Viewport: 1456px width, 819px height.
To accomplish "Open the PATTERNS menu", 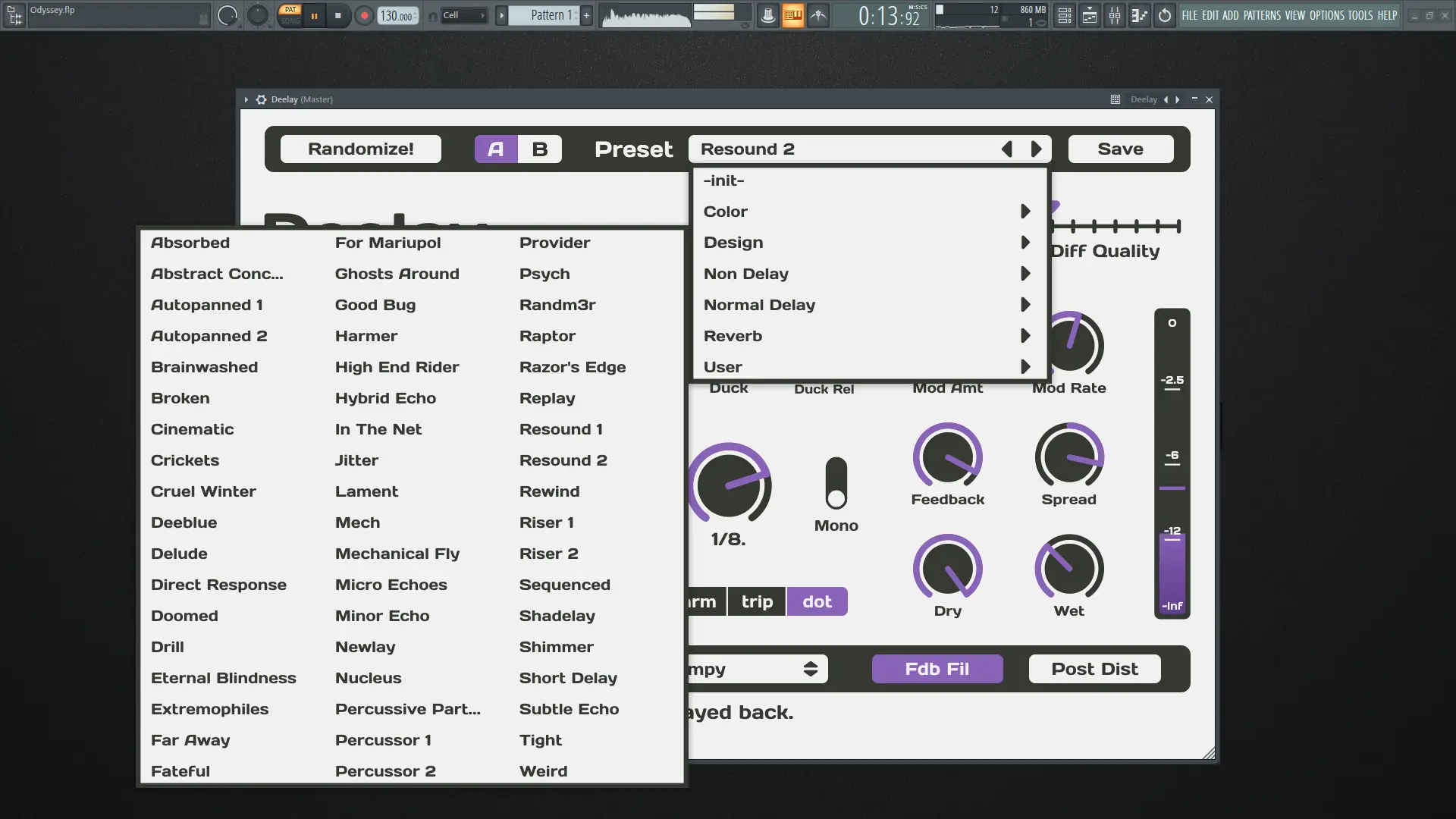I will [x=1262, y=15].
